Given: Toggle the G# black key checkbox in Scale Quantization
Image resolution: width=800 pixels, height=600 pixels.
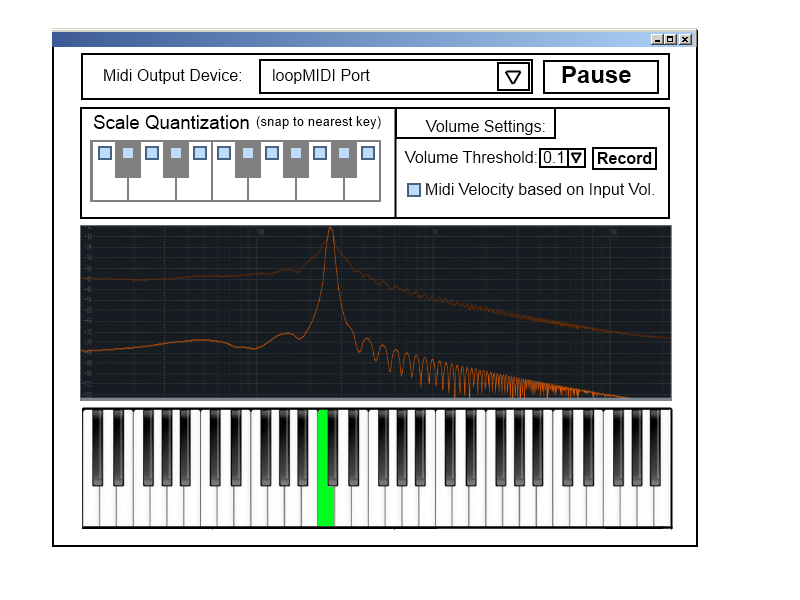Looking at the screenshot, I should (x=296, y=153).
